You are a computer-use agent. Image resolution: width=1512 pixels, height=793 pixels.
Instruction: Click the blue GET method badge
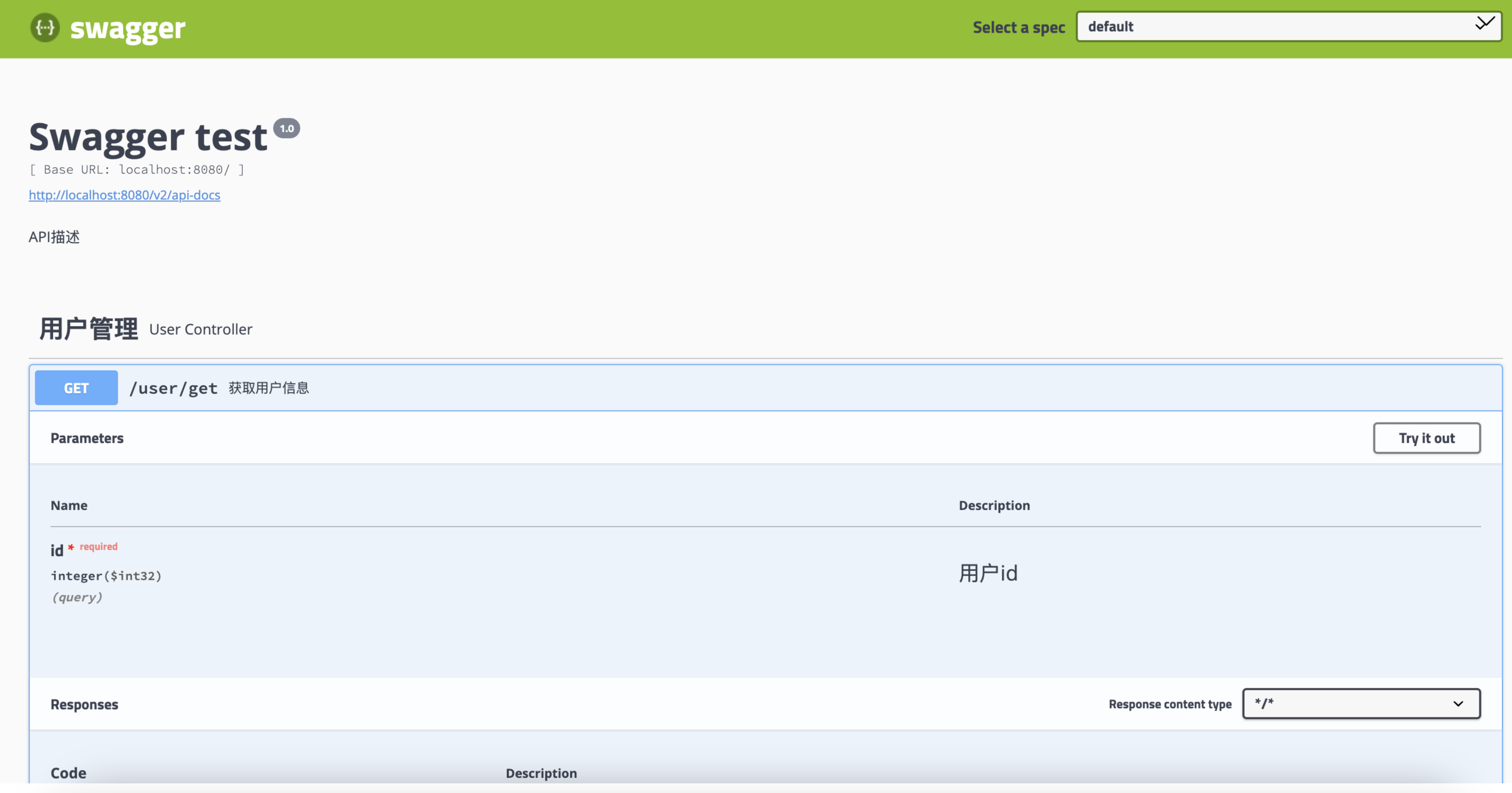(x=76, y=387)
